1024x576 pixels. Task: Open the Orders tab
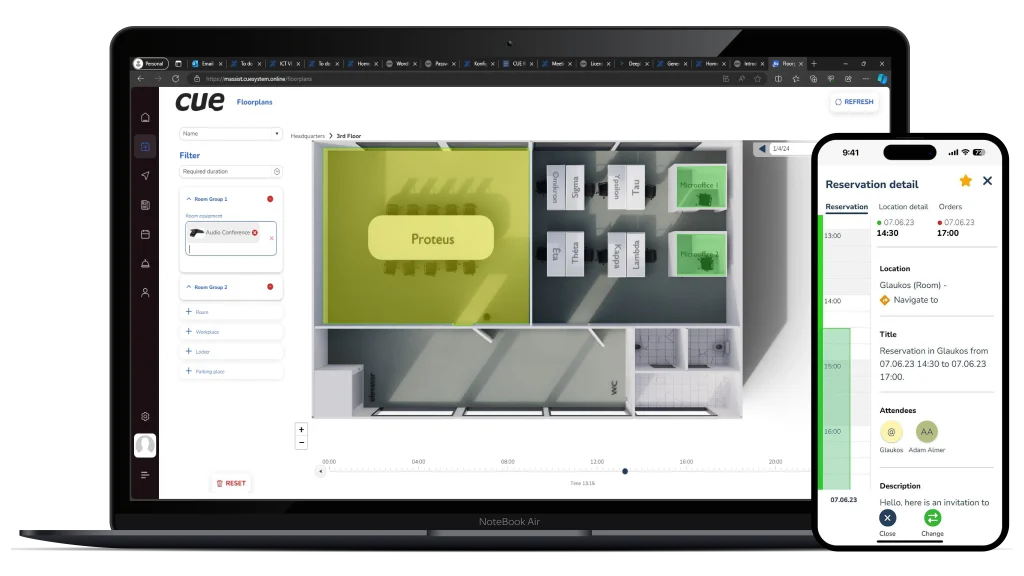pyautogui.click(x=949, y=207)
